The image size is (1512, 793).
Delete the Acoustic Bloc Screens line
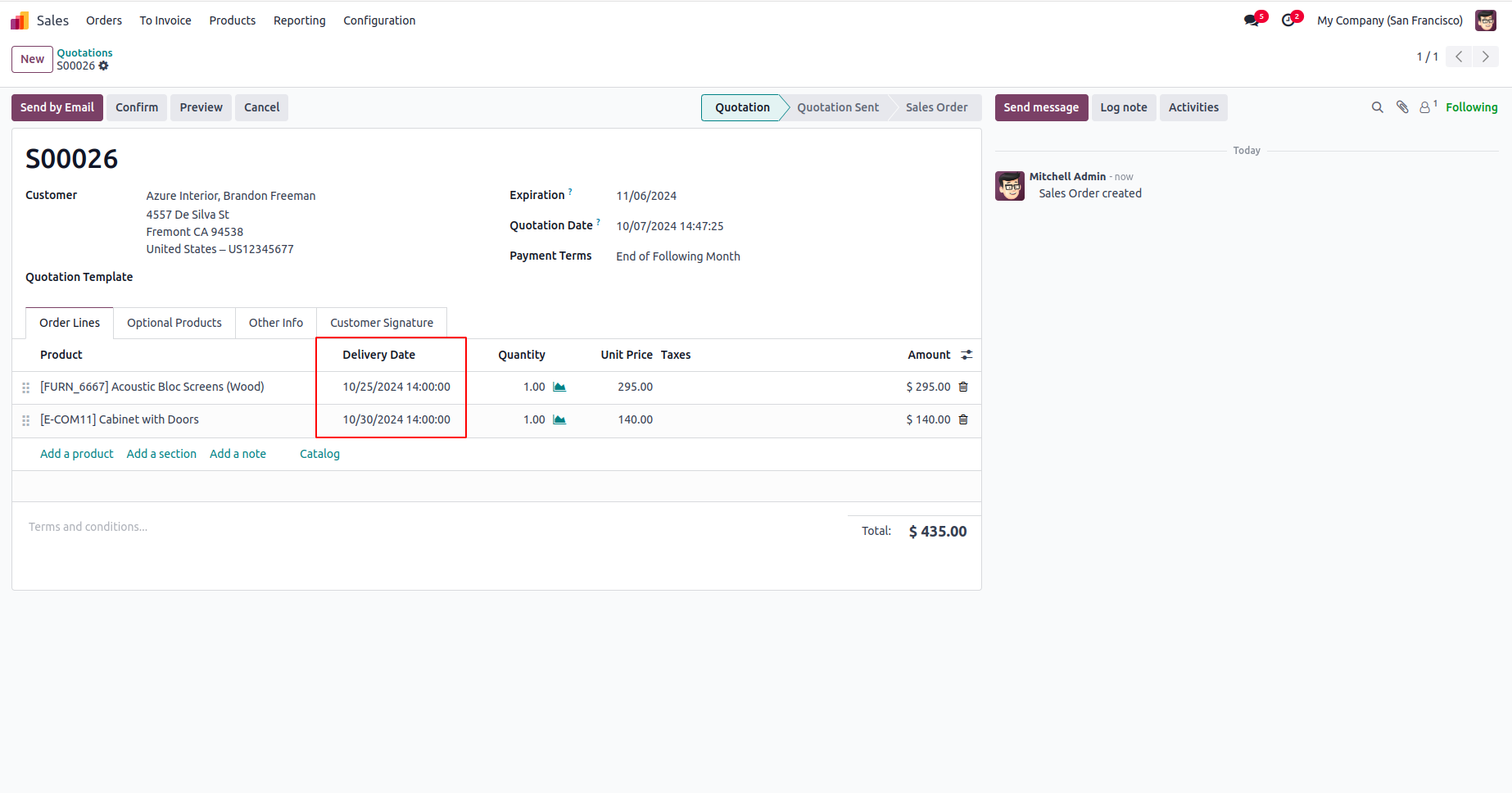point(963,387)
